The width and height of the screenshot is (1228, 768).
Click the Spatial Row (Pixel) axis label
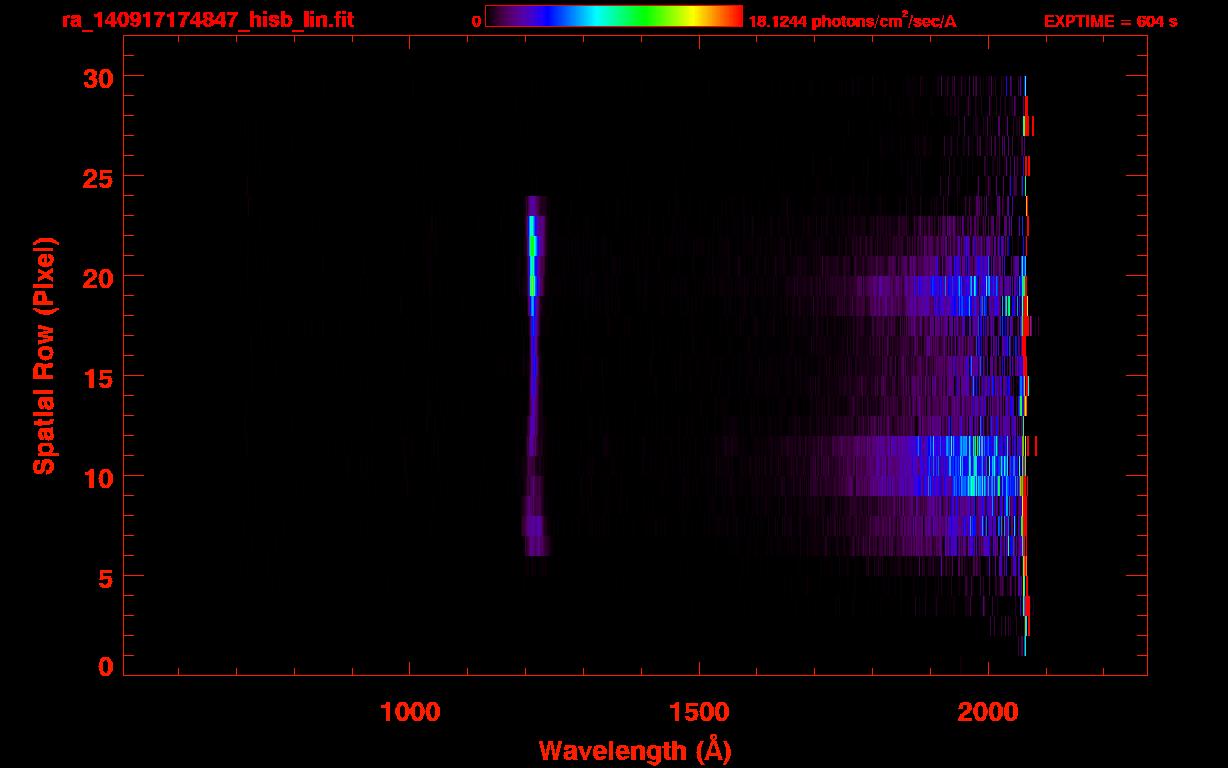coord(44,355)
